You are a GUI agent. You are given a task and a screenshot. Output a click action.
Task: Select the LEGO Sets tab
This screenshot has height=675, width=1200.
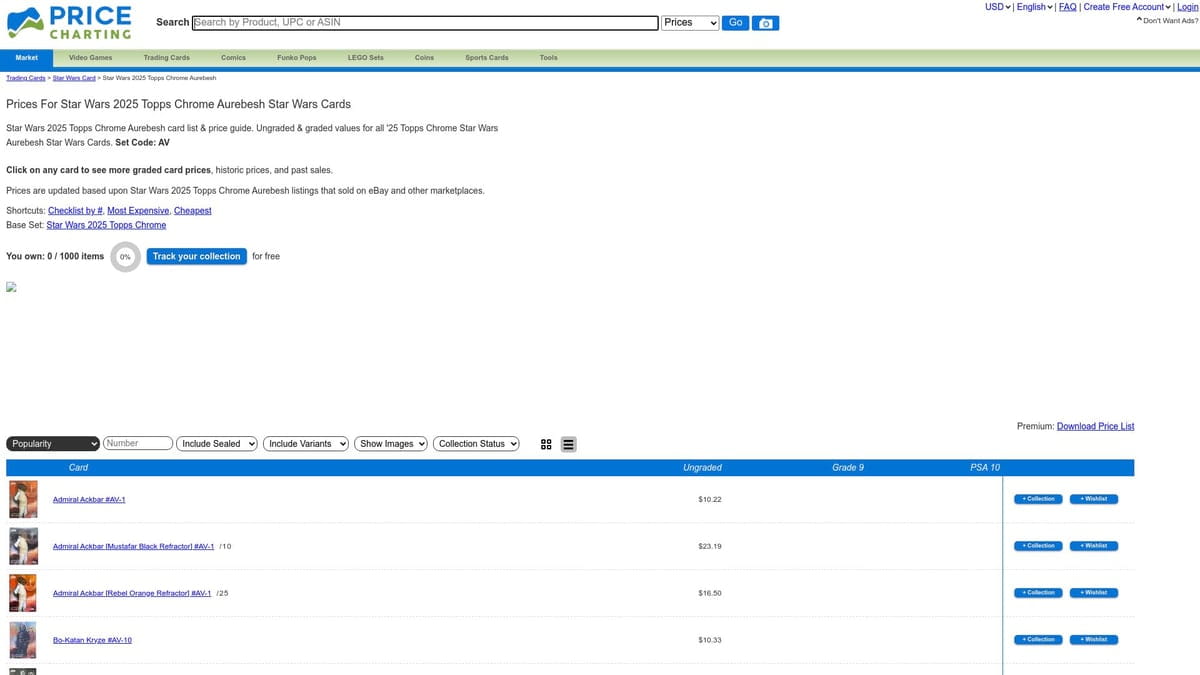point(366,58)
